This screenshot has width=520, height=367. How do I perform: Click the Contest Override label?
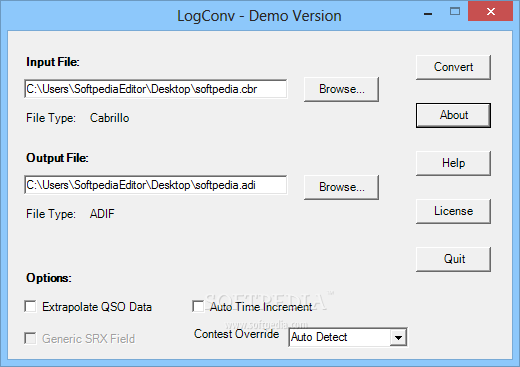[x=236, y=334]
